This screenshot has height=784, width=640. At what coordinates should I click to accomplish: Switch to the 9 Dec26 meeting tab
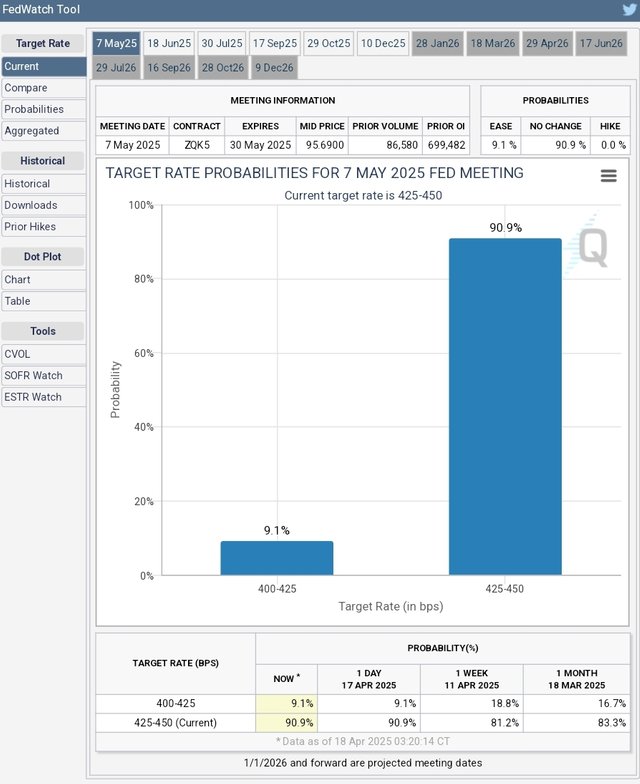pos(274,68)
